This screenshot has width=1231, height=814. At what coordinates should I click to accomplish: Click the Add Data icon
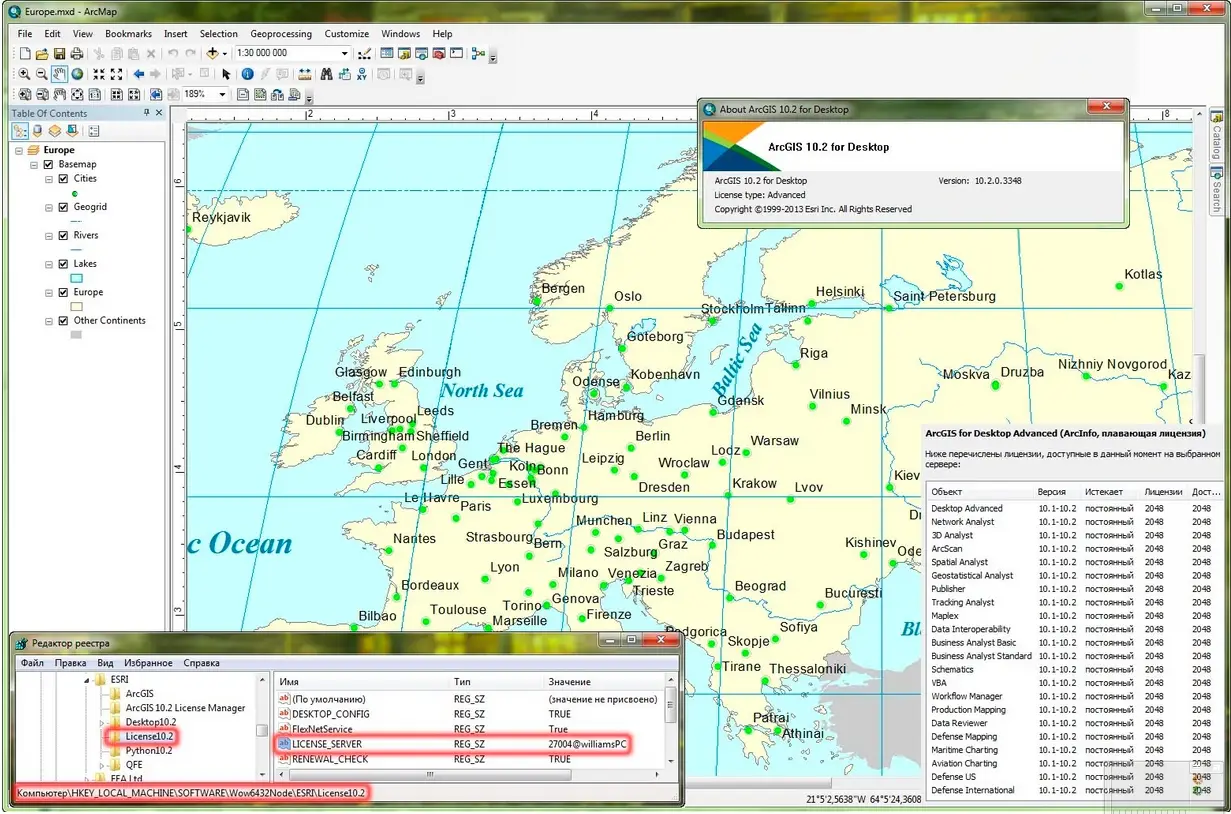click(211, 53)
